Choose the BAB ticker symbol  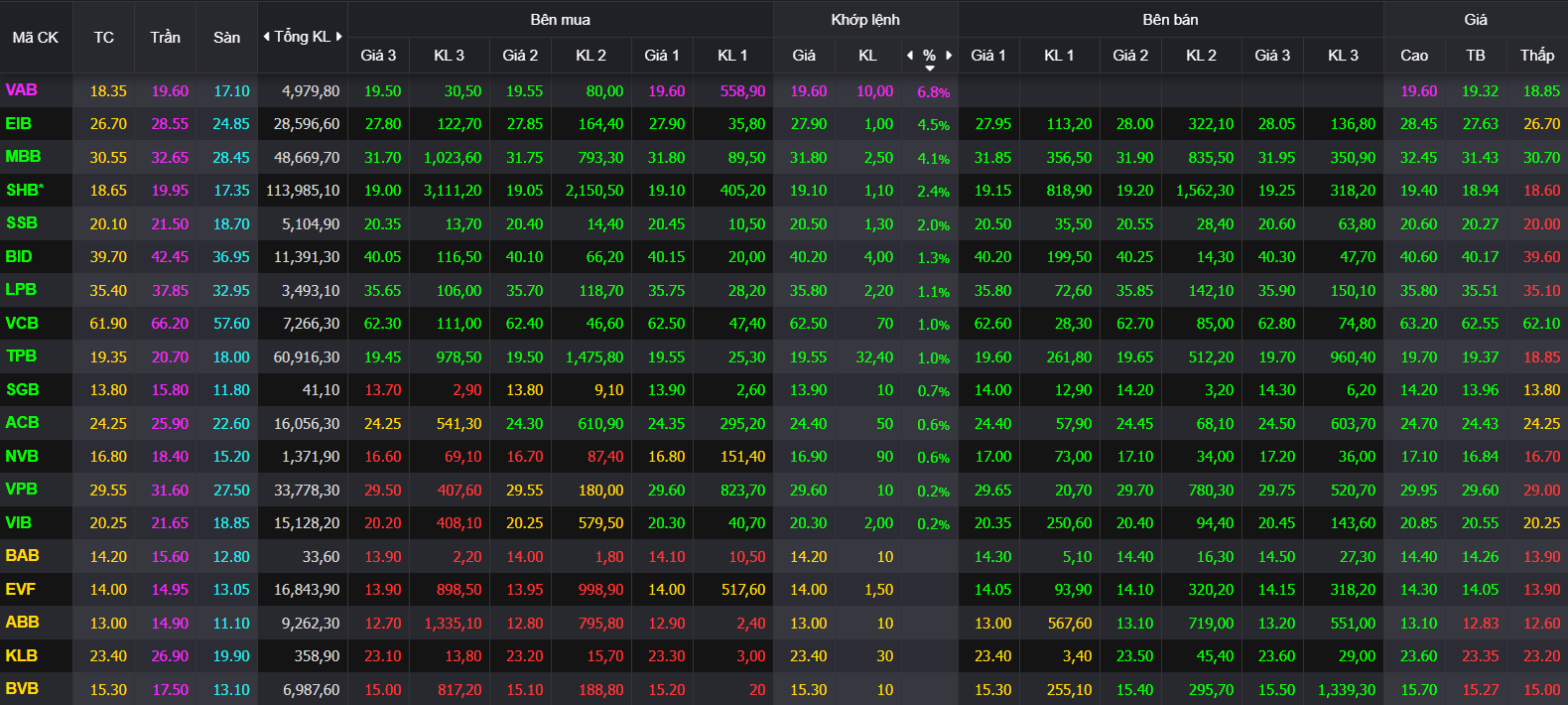pos(22,556)
